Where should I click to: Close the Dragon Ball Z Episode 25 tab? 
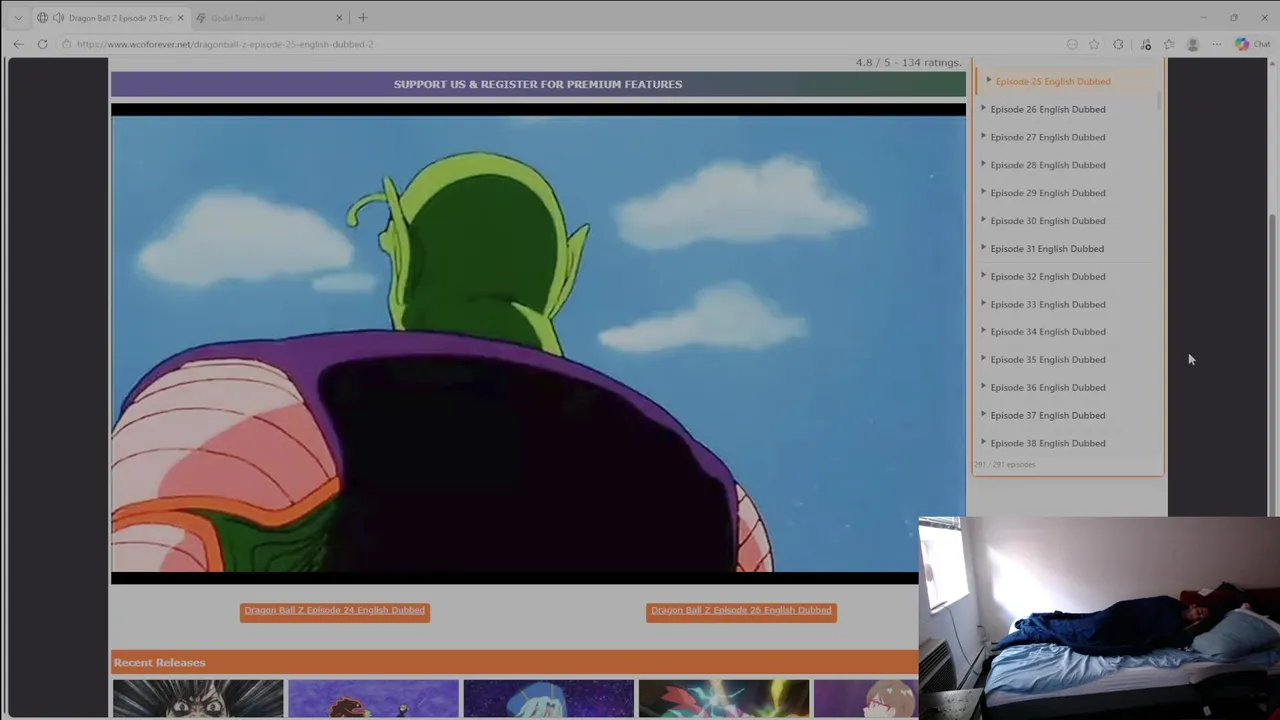181,18
